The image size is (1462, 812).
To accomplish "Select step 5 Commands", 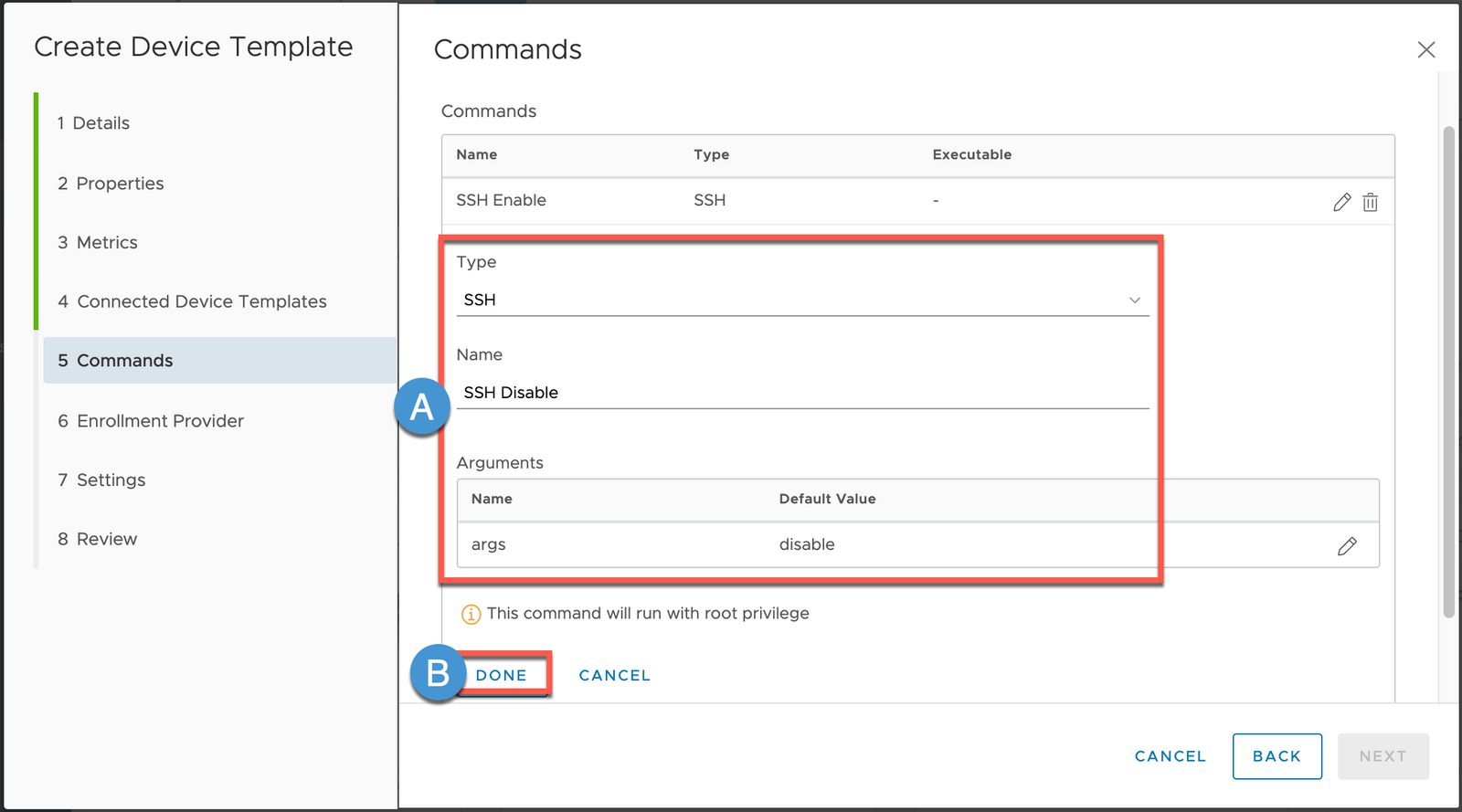I will (220, 361).
